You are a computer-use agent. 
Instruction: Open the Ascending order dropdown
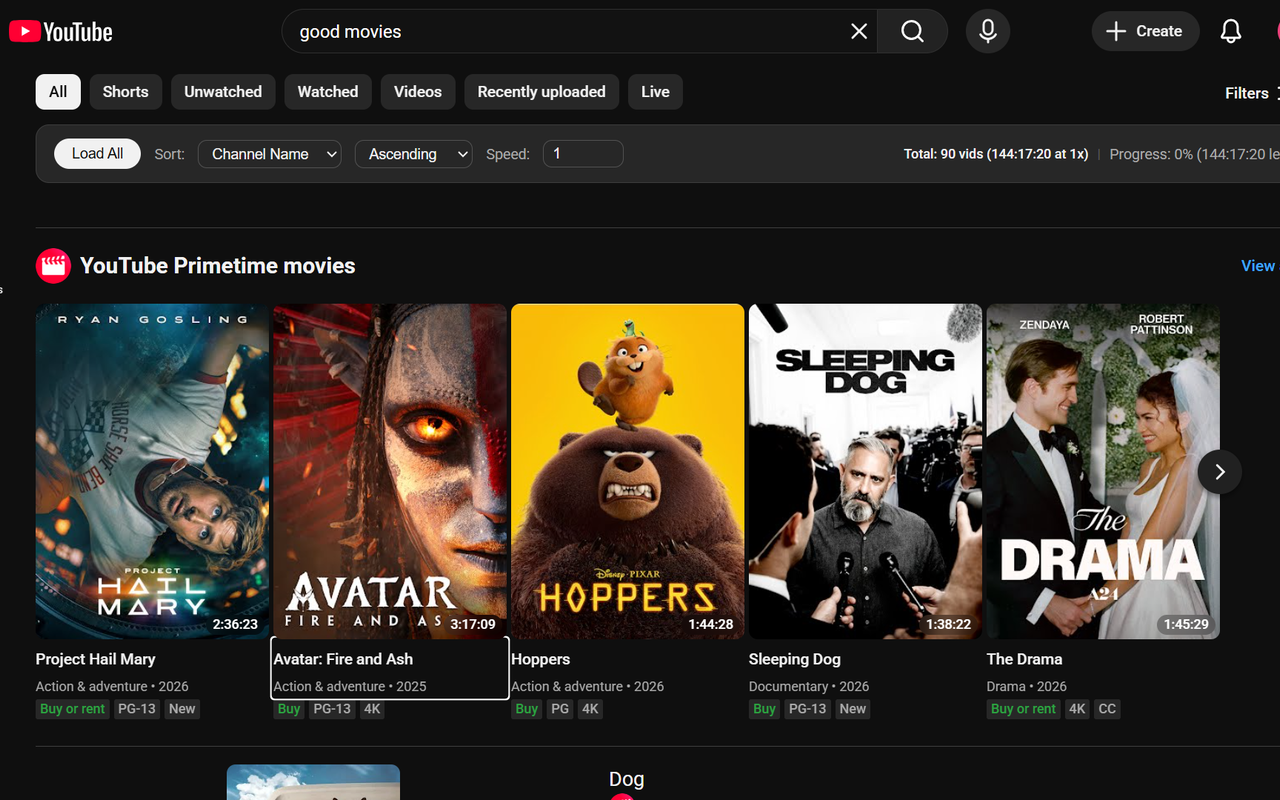[x=413, y=154]
